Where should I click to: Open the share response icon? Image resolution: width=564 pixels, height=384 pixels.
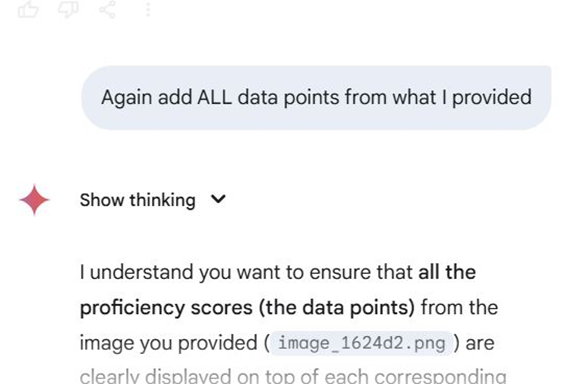click(x=108, y=9)
